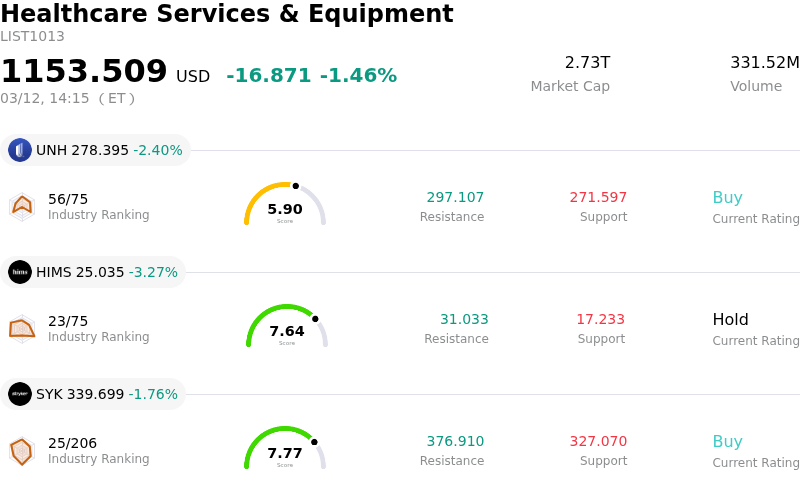Click UNH resistance value 297.107
This screenshot has height=488, width=800.
(455, 198)
